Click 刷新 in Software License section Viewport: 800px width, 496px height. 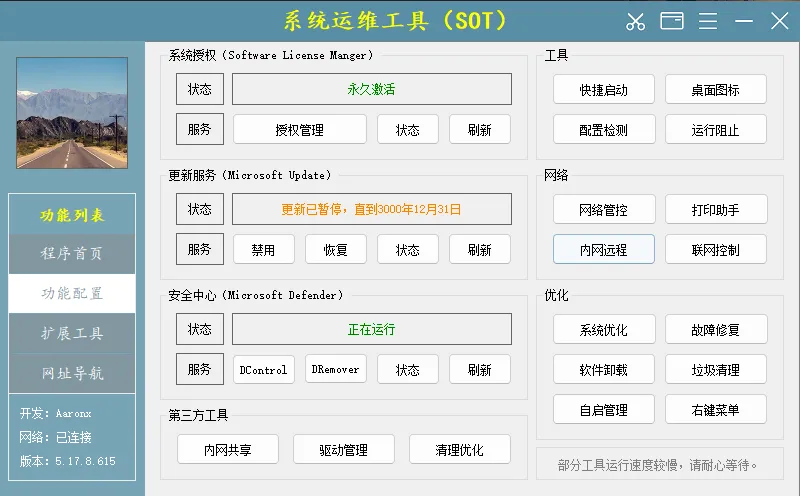coord(480,130)
